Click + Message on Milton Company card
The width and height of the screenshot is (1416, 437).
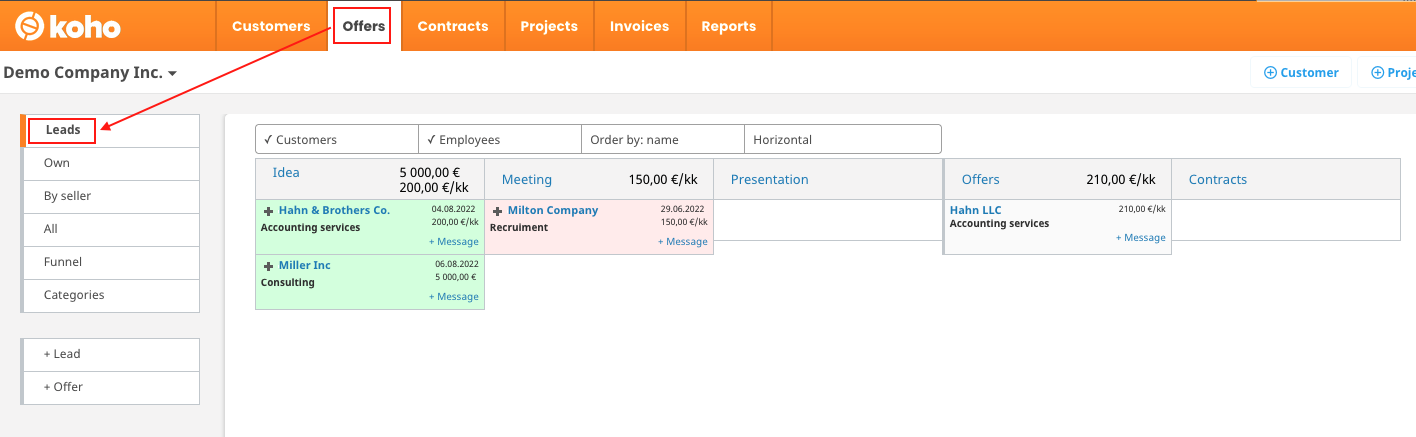tap(683, 242)
